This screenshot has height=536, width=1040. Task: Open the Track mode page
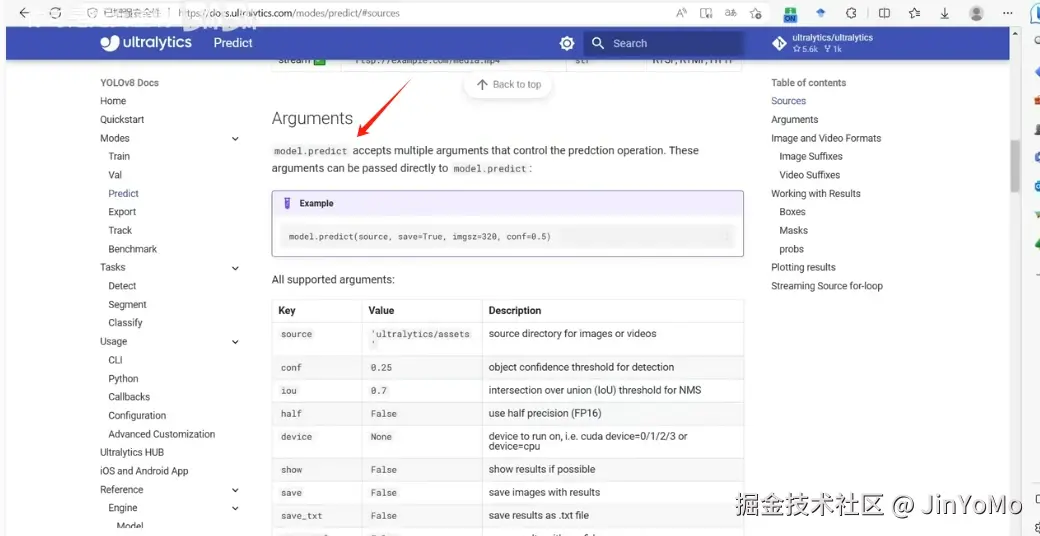(x=120, y=230)
